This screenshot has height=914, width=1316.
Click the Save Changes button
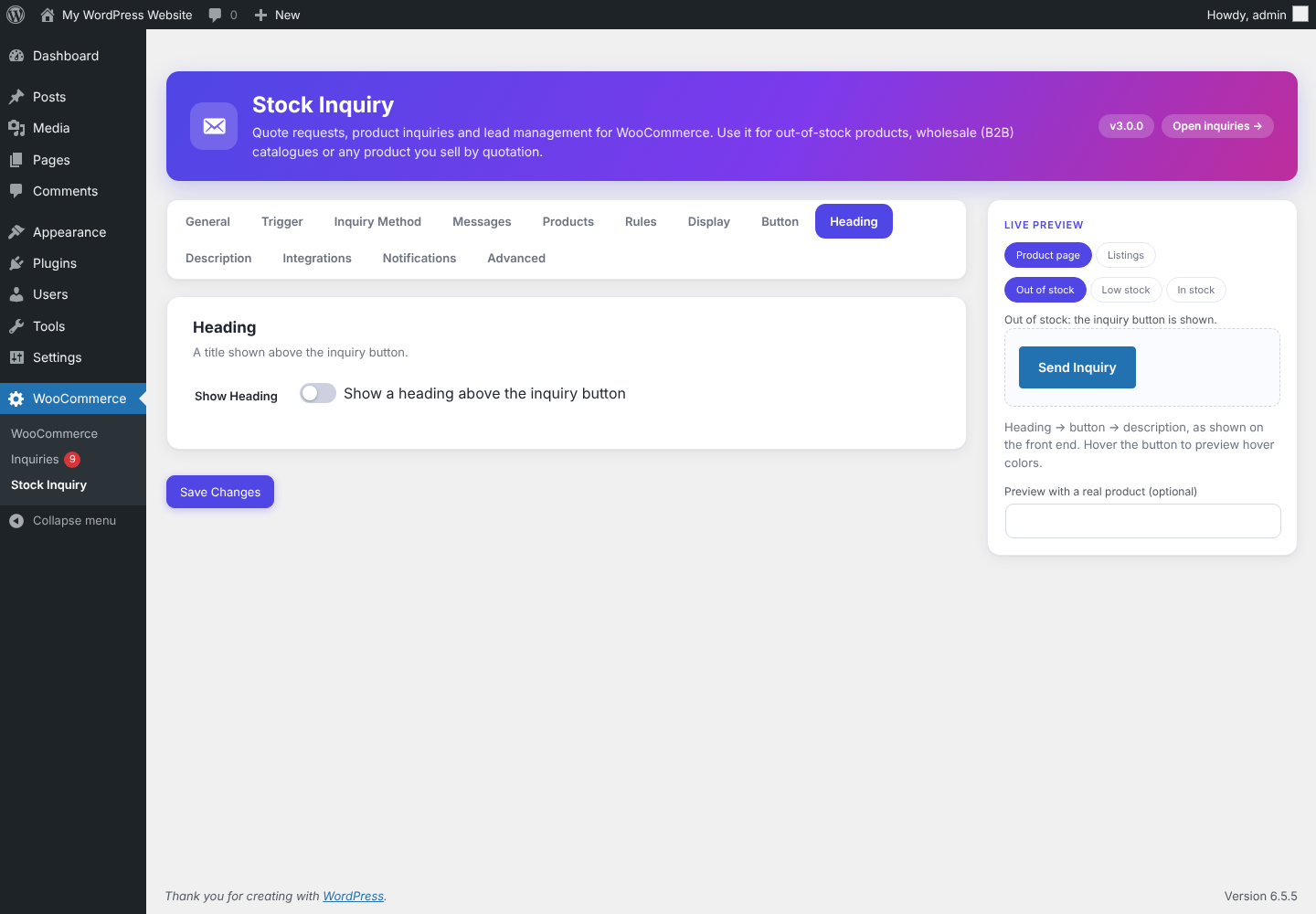click(x=220, y=492)
